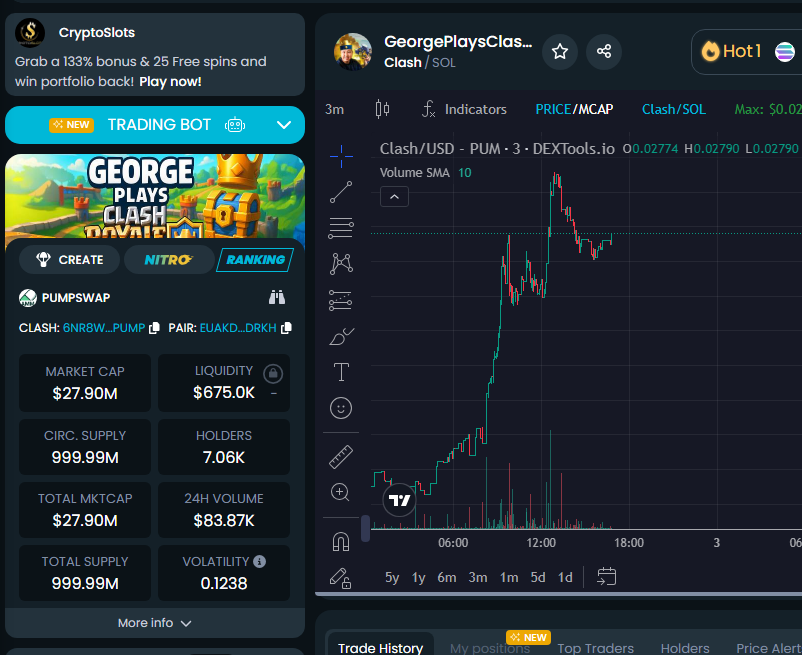Click the RANKING button
This screenshot has width=802, height=655.
[x=255, y=260]
